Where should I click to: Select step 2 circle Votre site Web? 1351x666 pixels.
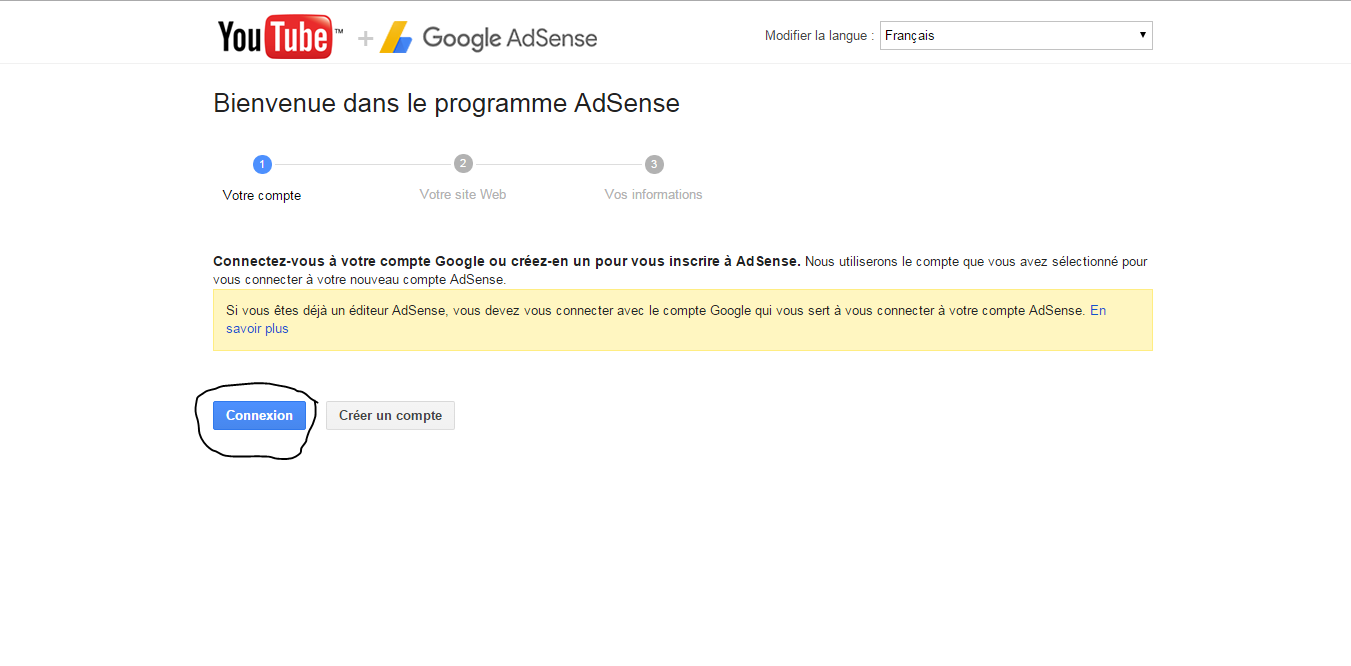[463, 164]
